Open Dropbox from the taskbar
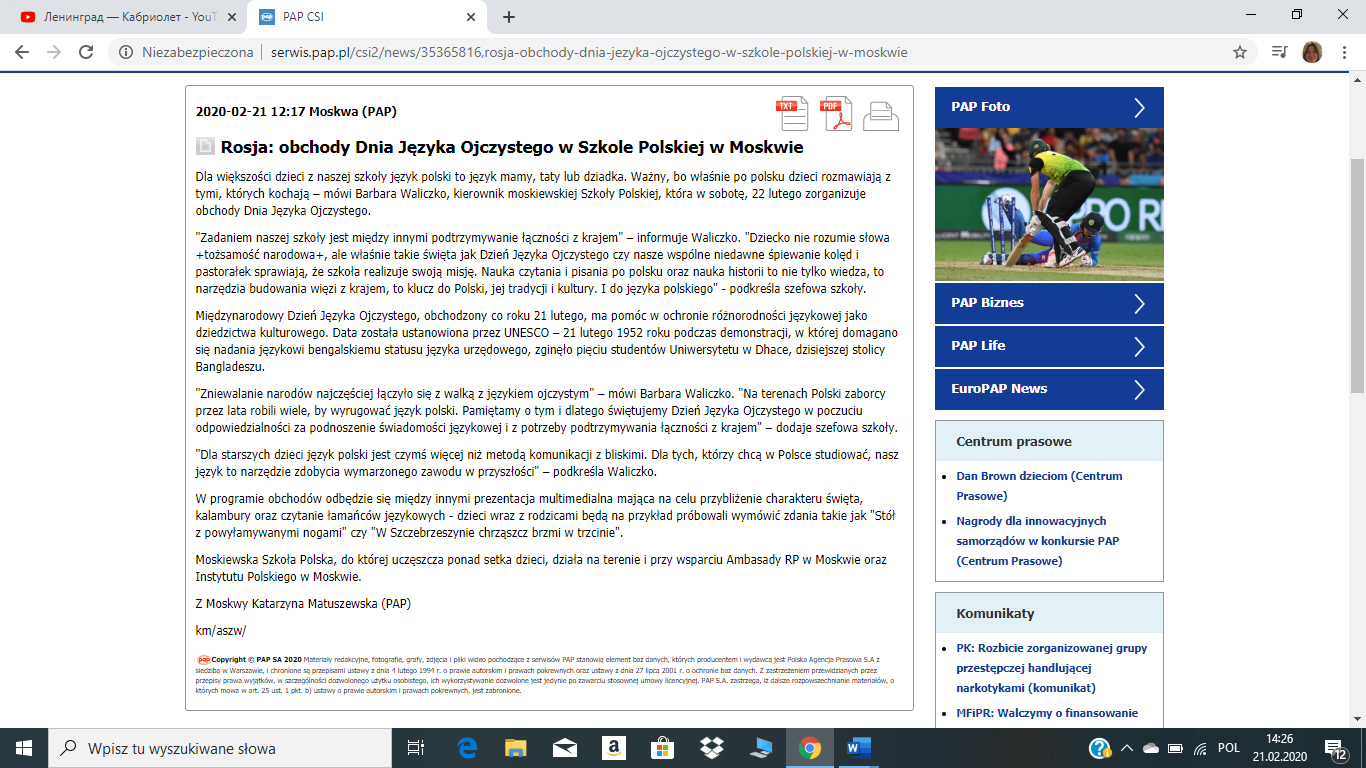1366x768 pixels. [x=711, y=748]
